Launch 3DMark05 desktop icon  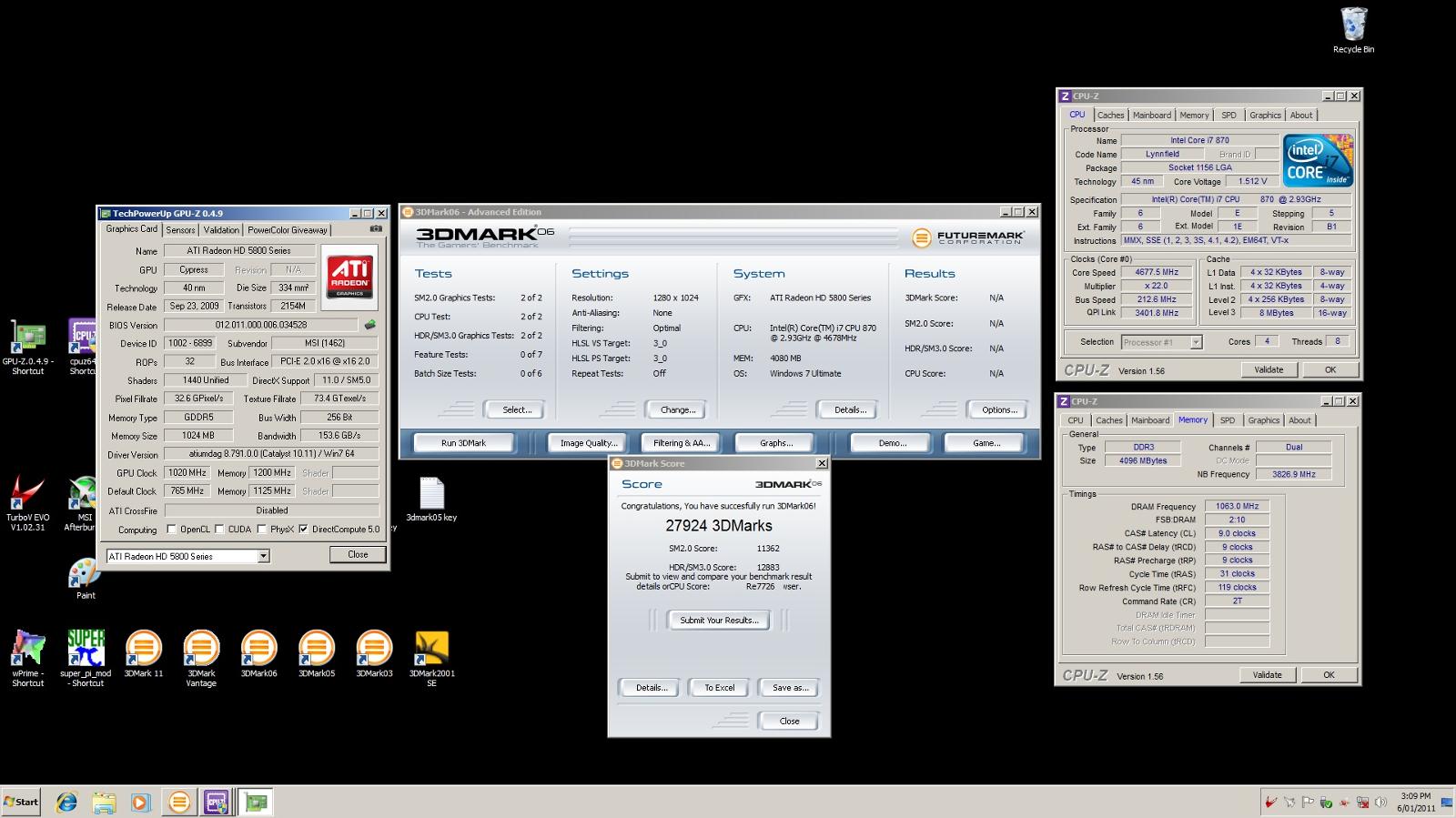tap(317, 653)
